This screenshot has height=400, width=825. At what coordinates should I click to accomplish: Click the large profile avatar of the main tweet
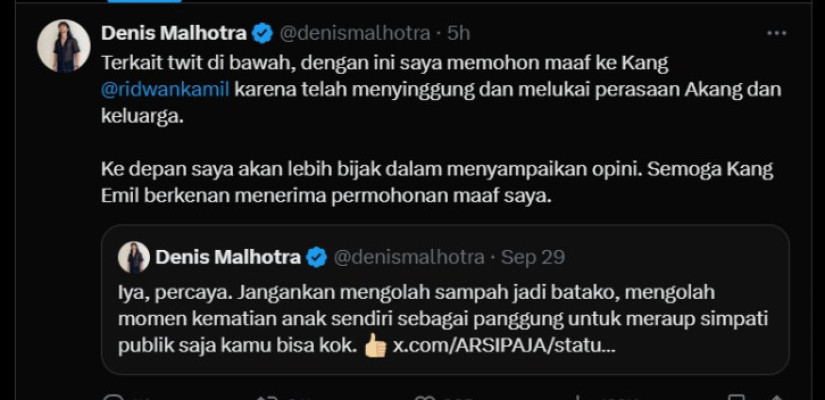click(64, 45)
